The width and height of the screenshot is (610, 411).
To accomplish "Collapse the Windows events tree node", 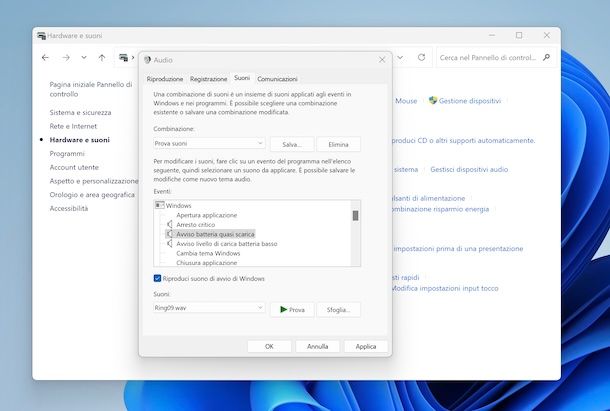I will [160, 205].
